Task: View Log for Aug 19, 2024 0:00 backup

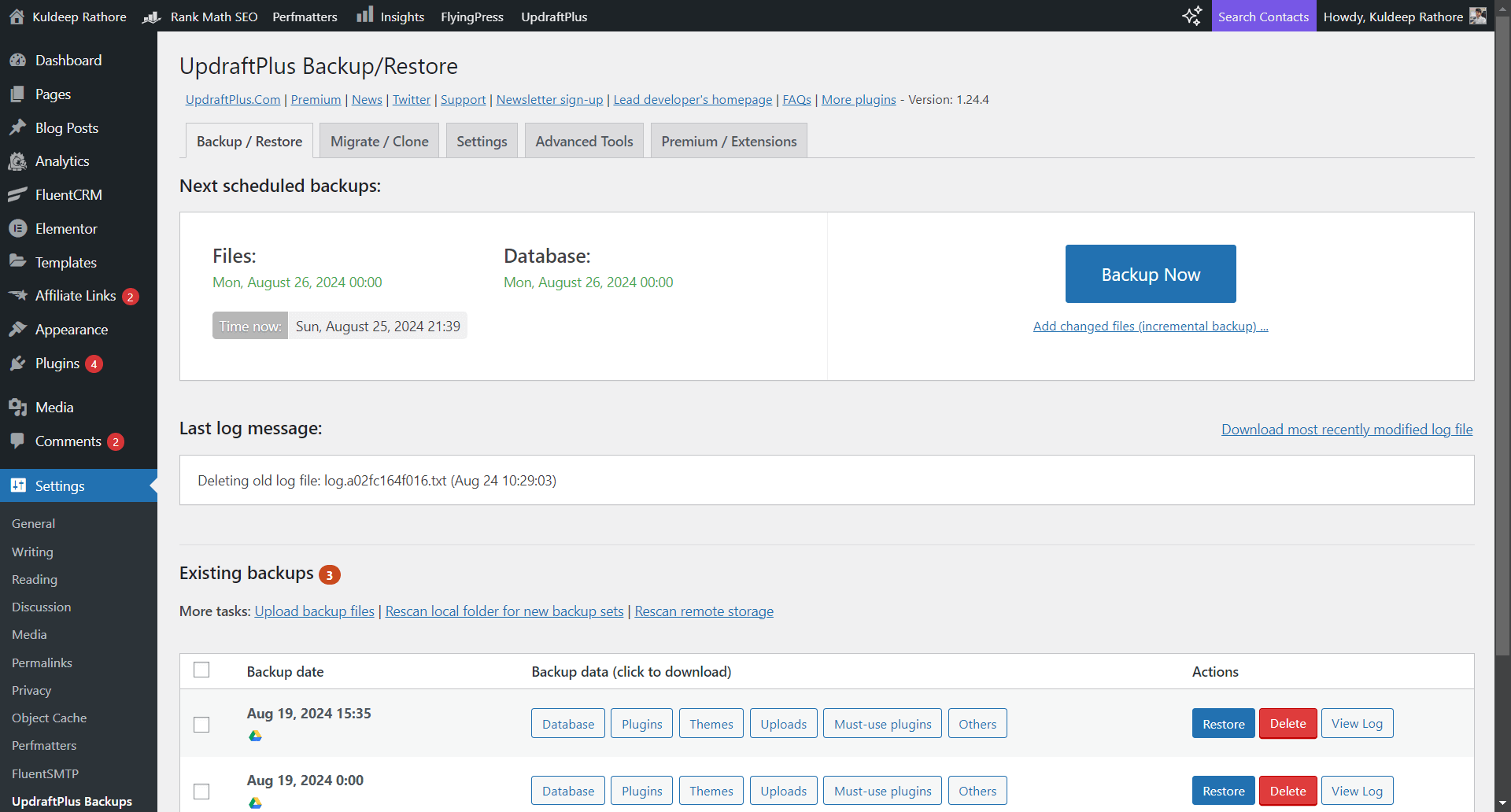Action: click(1357, 791)
